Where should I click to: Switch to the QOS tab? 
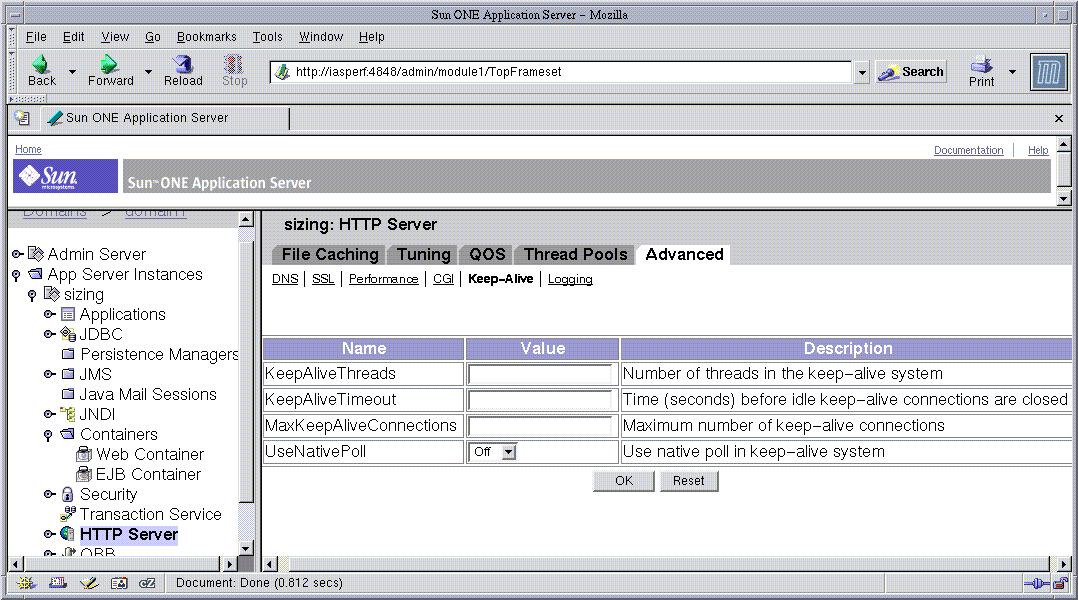click(487, 254)
